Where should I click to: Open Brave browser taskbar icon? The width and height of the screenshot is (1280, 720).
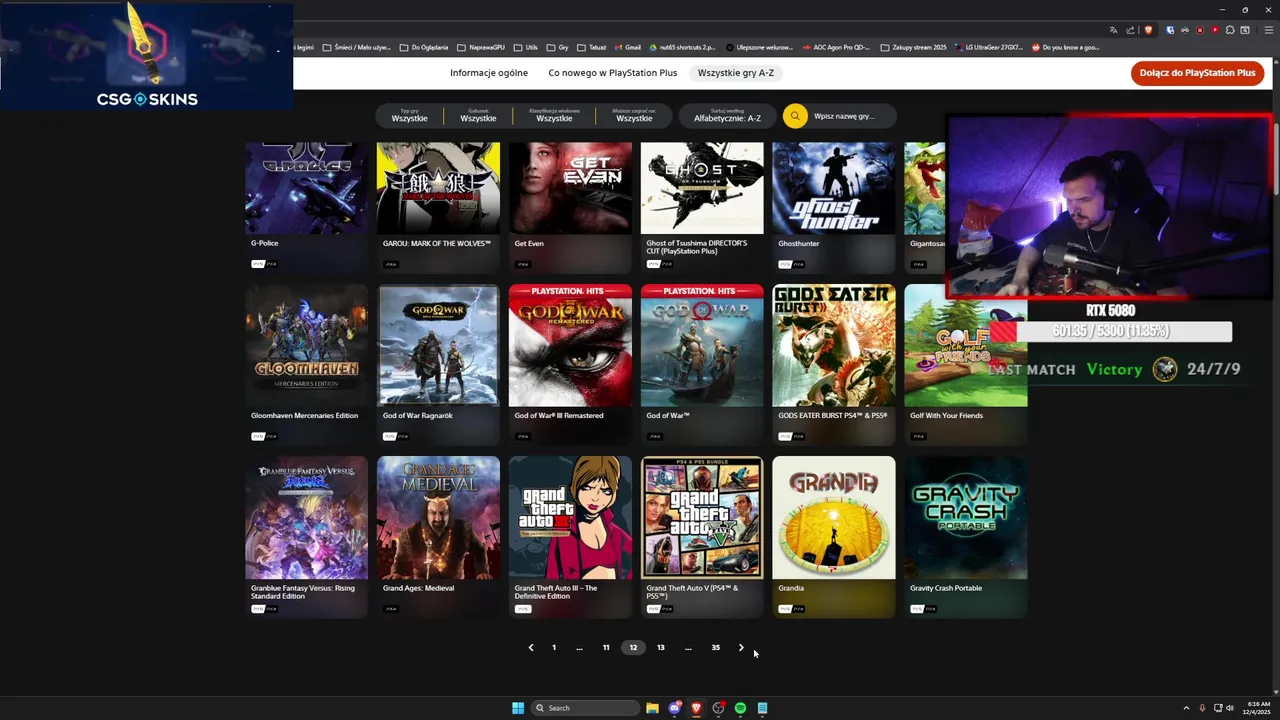(x=696, y=708)
